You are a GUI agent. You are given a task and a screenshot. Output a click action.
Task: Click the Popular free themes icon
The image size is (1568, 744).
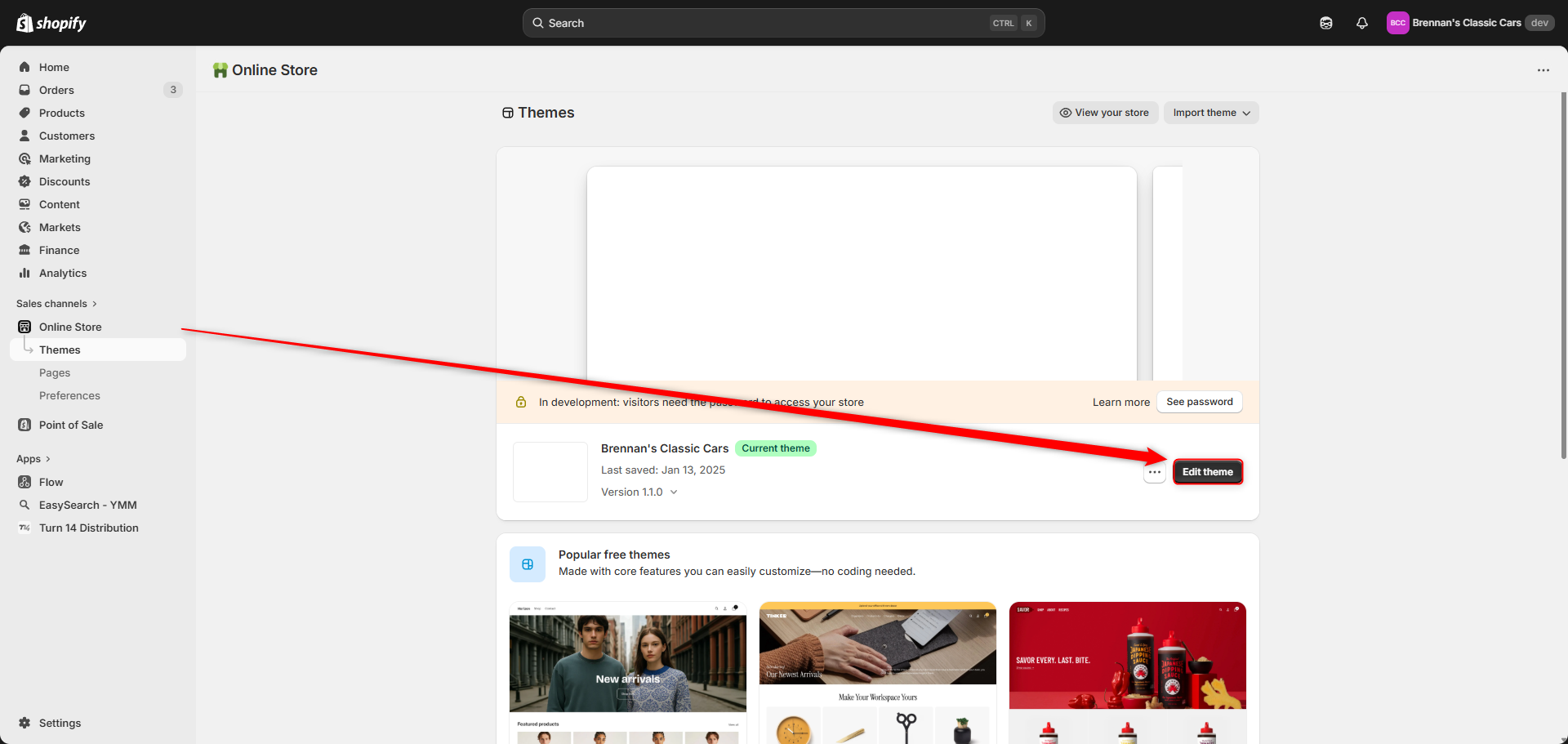pos(528,564)
